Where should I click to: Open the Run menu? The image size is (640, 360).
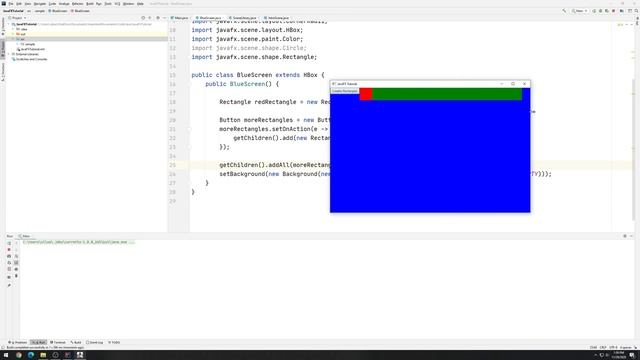pyautogui.click(x=99, y=4)
